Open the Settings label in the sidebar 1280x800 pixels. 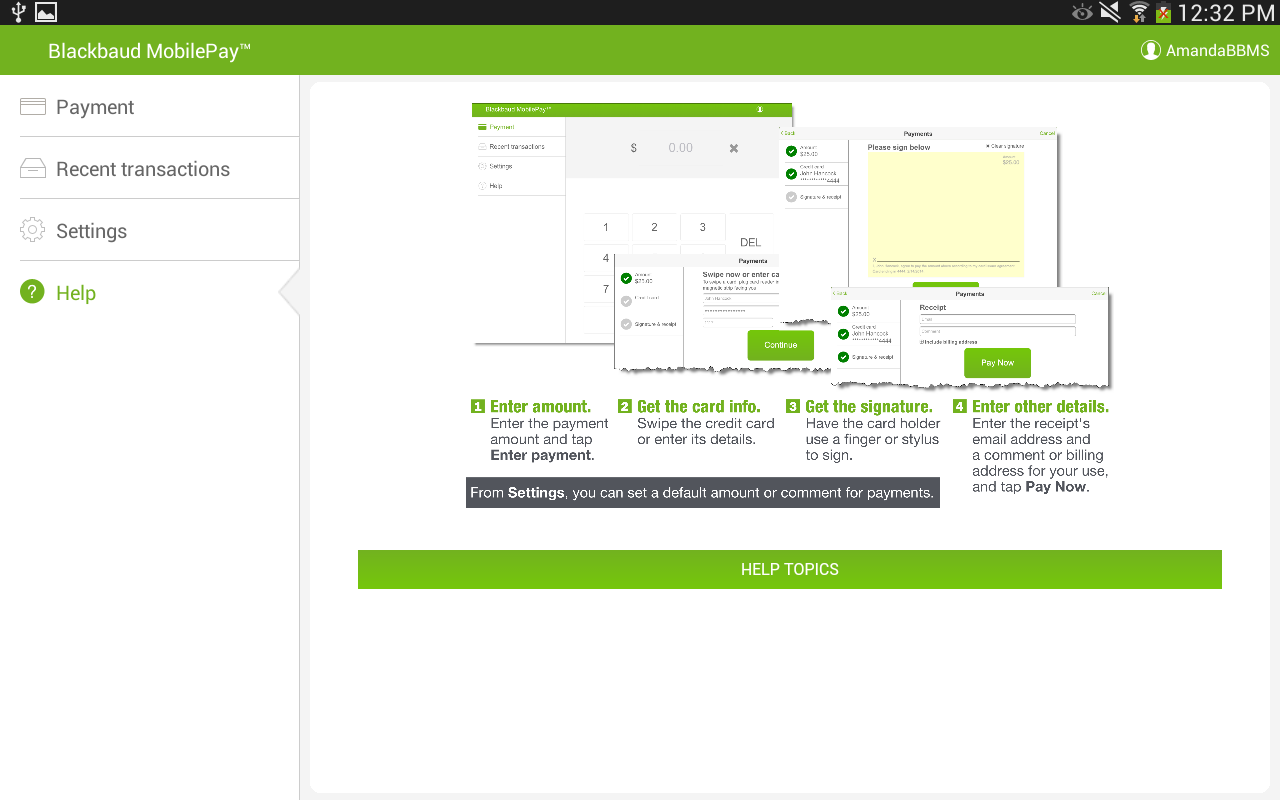(91, 231)
